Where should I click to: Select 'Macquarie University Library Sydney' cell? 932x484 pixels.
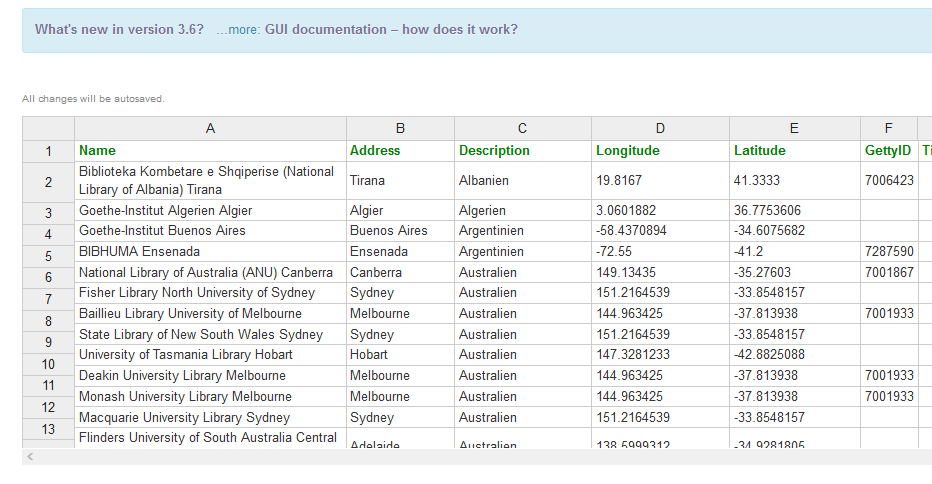(x=210, y=417)
